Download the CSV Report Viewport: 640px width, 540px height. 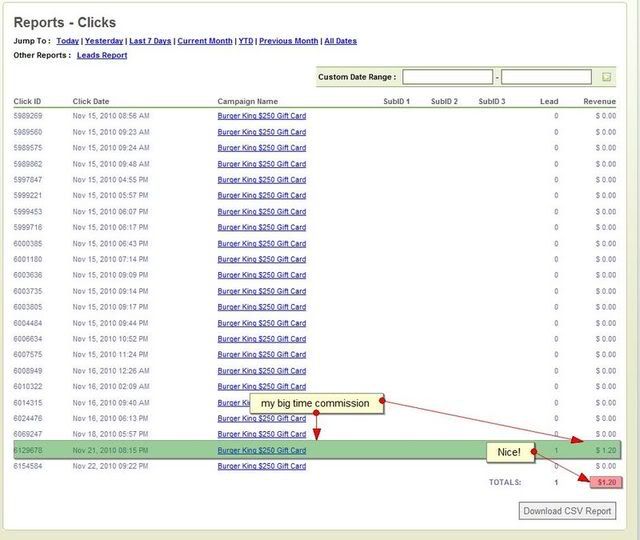pyautogui.click(x=567, y=511)
